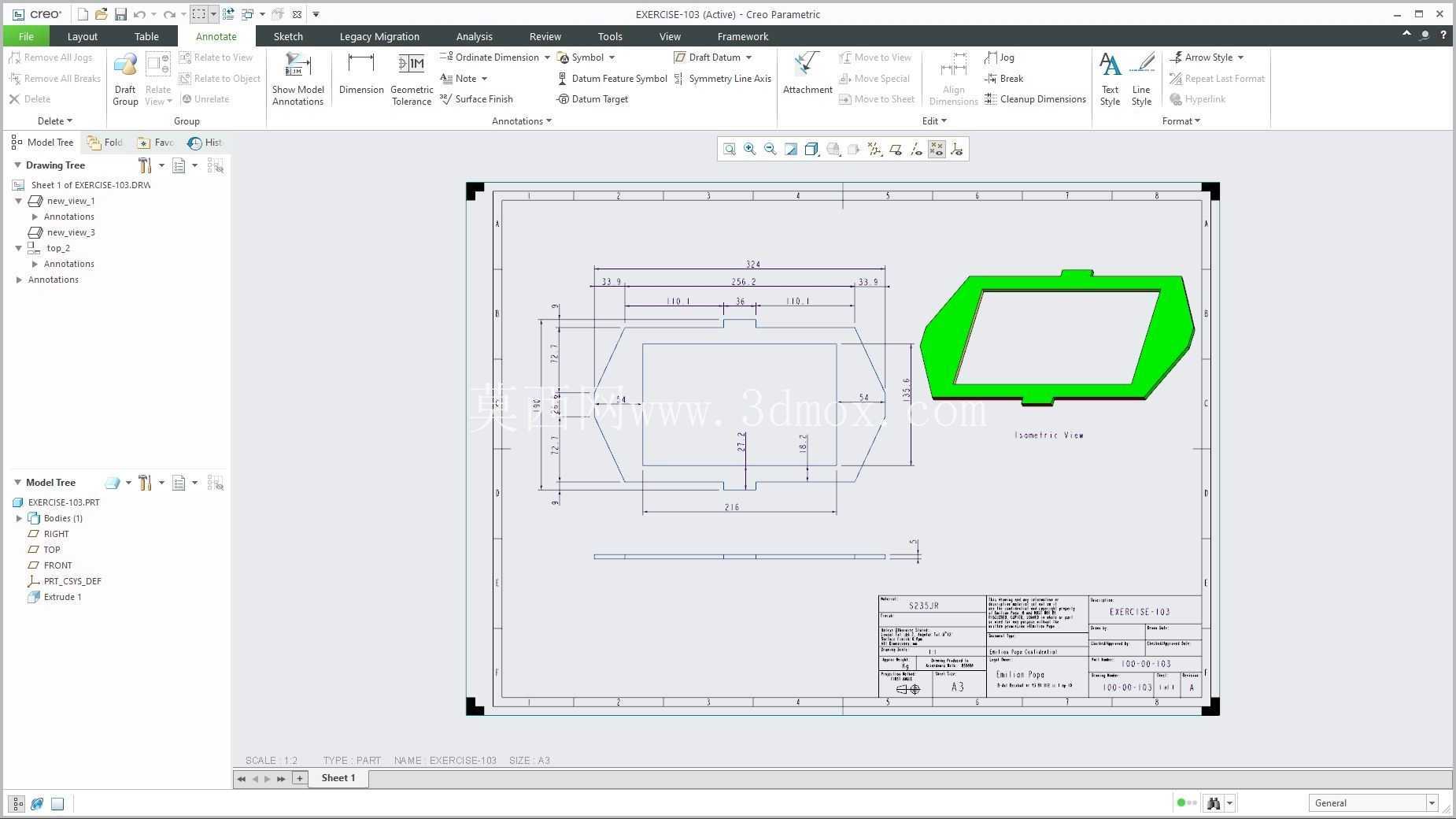Add a new sheet with the plus button

(299, 778)
